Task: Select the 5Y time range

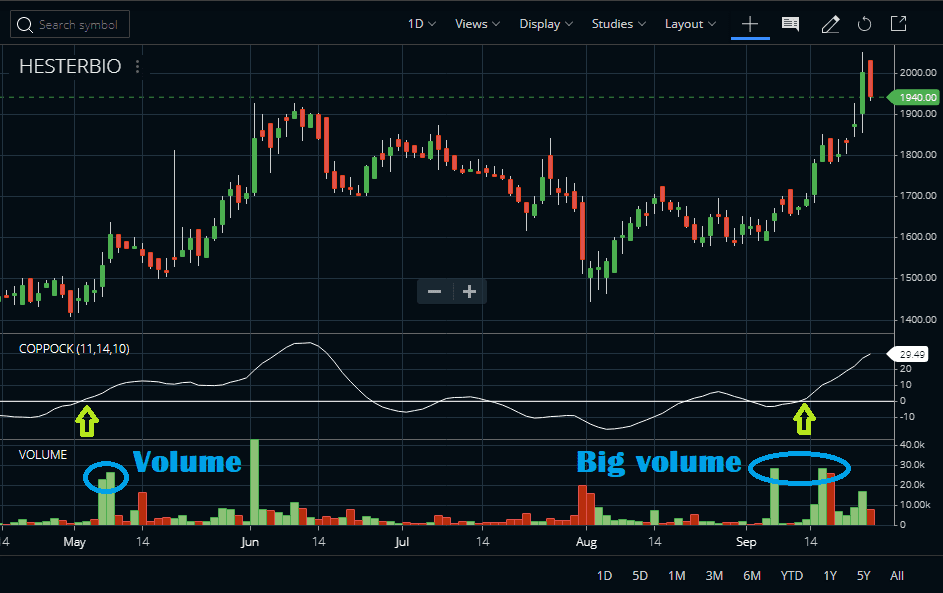Action: tap(864, 576)
